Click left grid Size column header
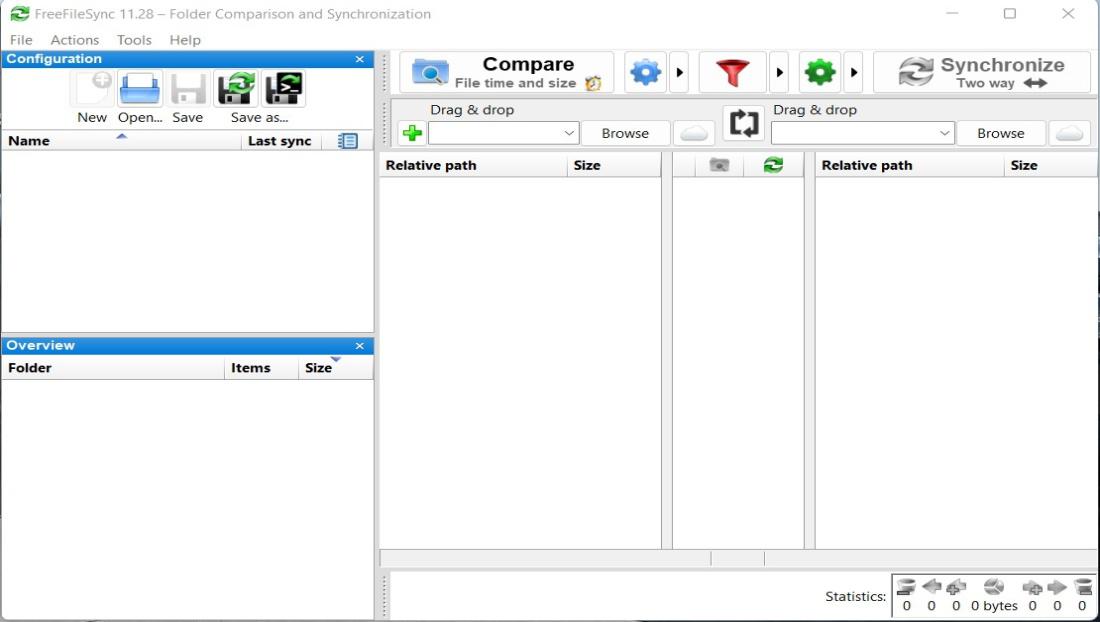 [614, 165]
